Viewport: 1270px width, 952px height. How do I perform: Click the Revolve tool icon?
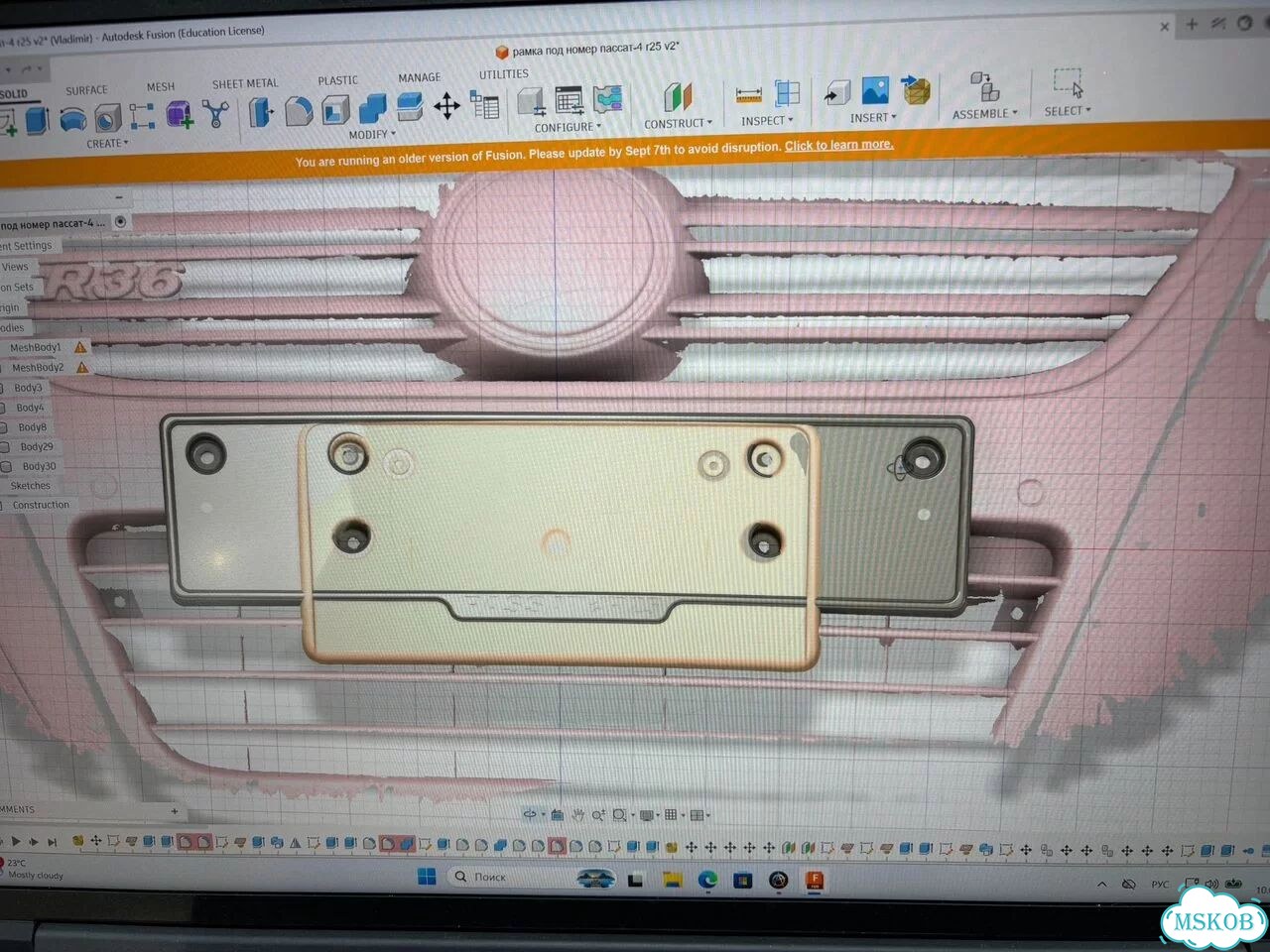[x=72, y=120]
